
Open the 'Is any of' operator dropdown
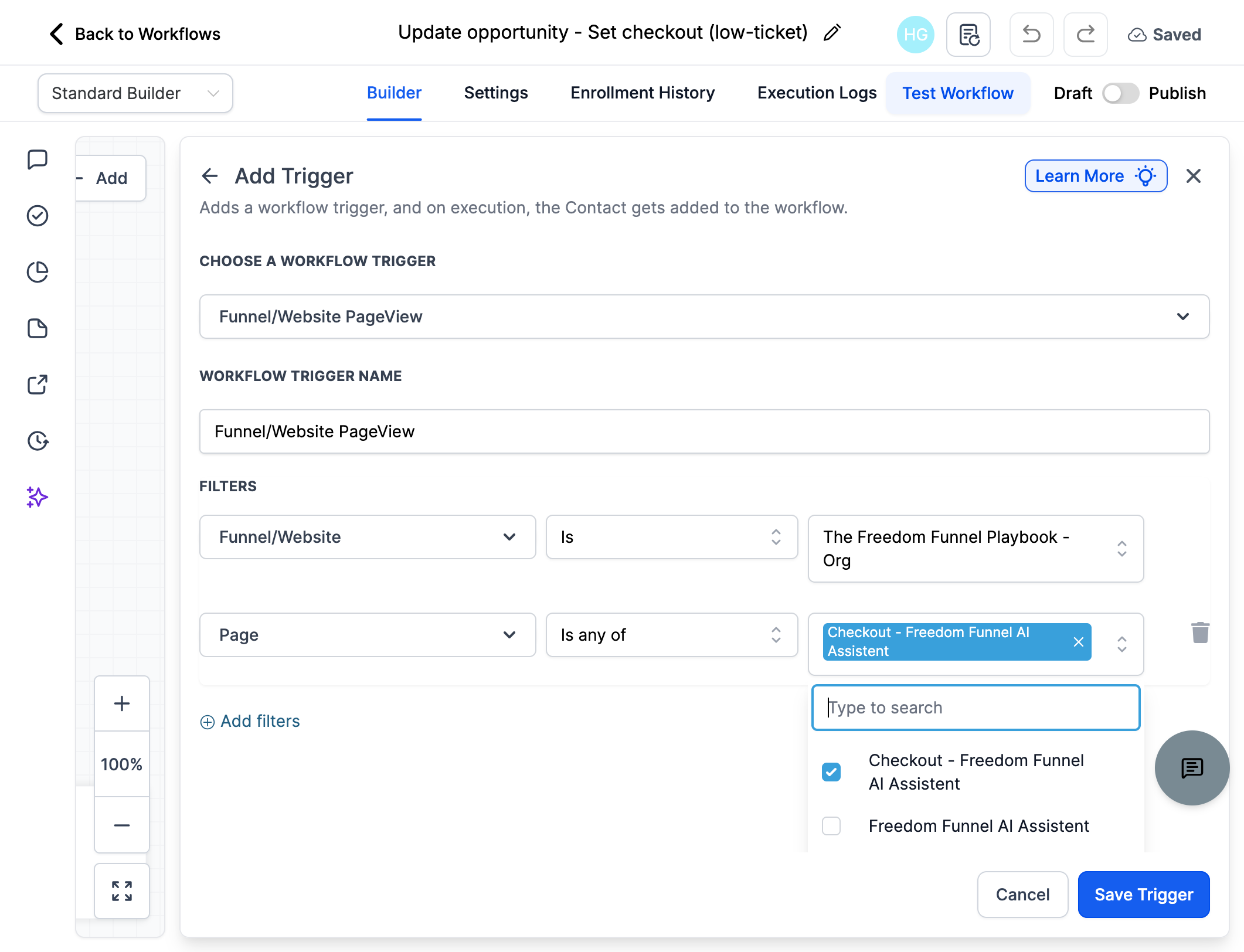672,635
